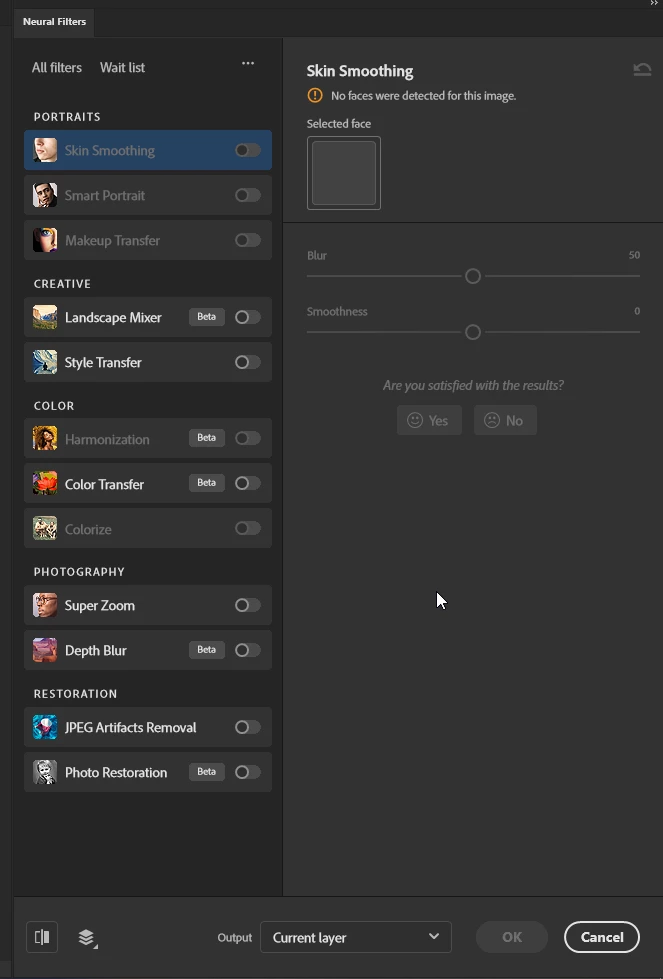The image size is (663, 979).
Task: Click the Depth Blur filter thumbnail icon
Action: [x=45, y=650]
